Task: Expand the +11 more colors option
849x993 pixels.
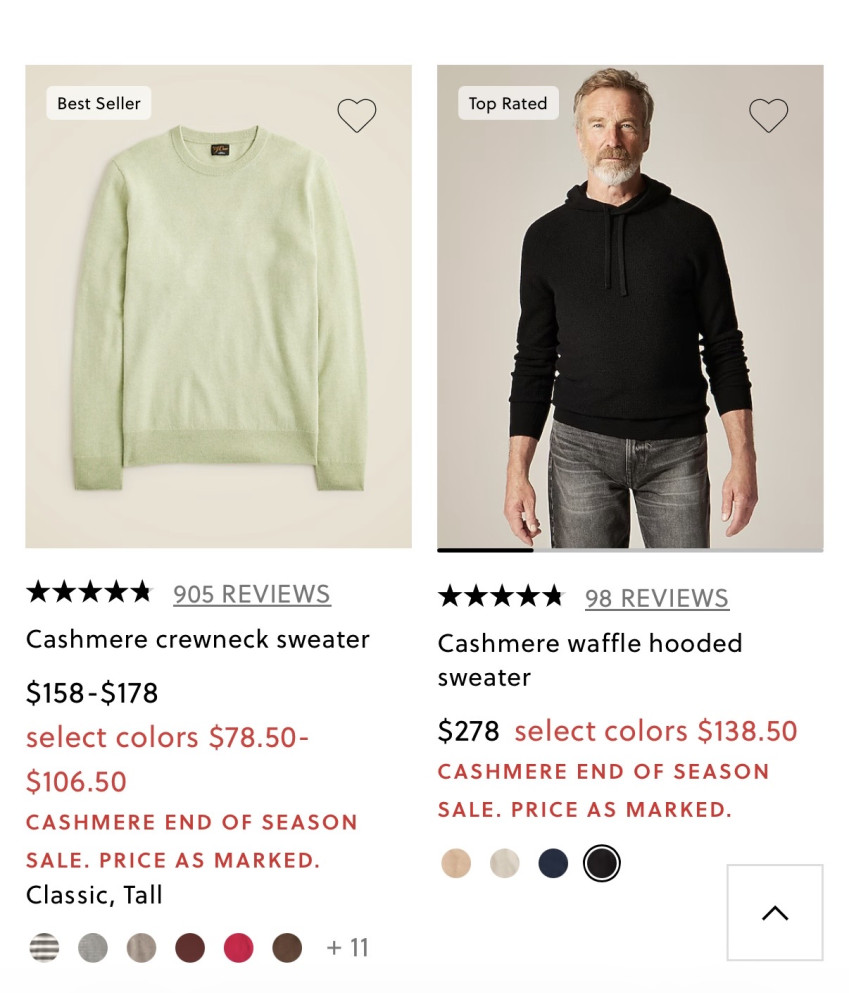Action: (347, 947)
